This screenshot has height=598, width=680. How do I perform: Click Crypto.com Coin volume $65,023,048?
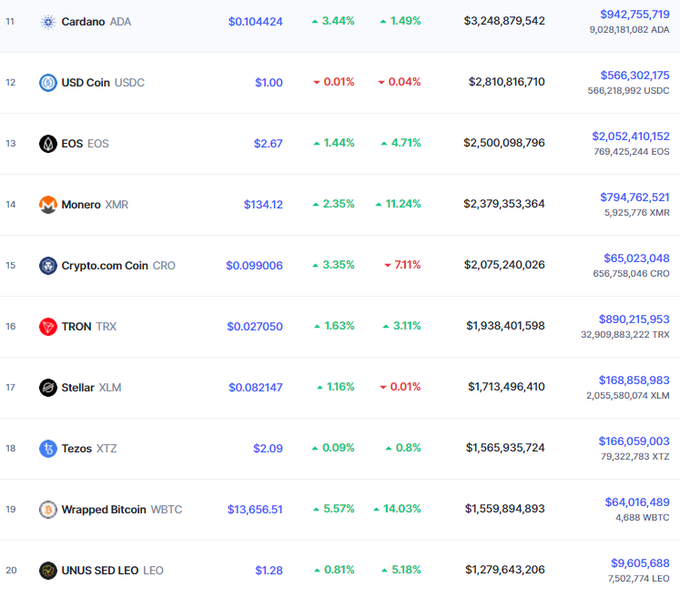637,258
